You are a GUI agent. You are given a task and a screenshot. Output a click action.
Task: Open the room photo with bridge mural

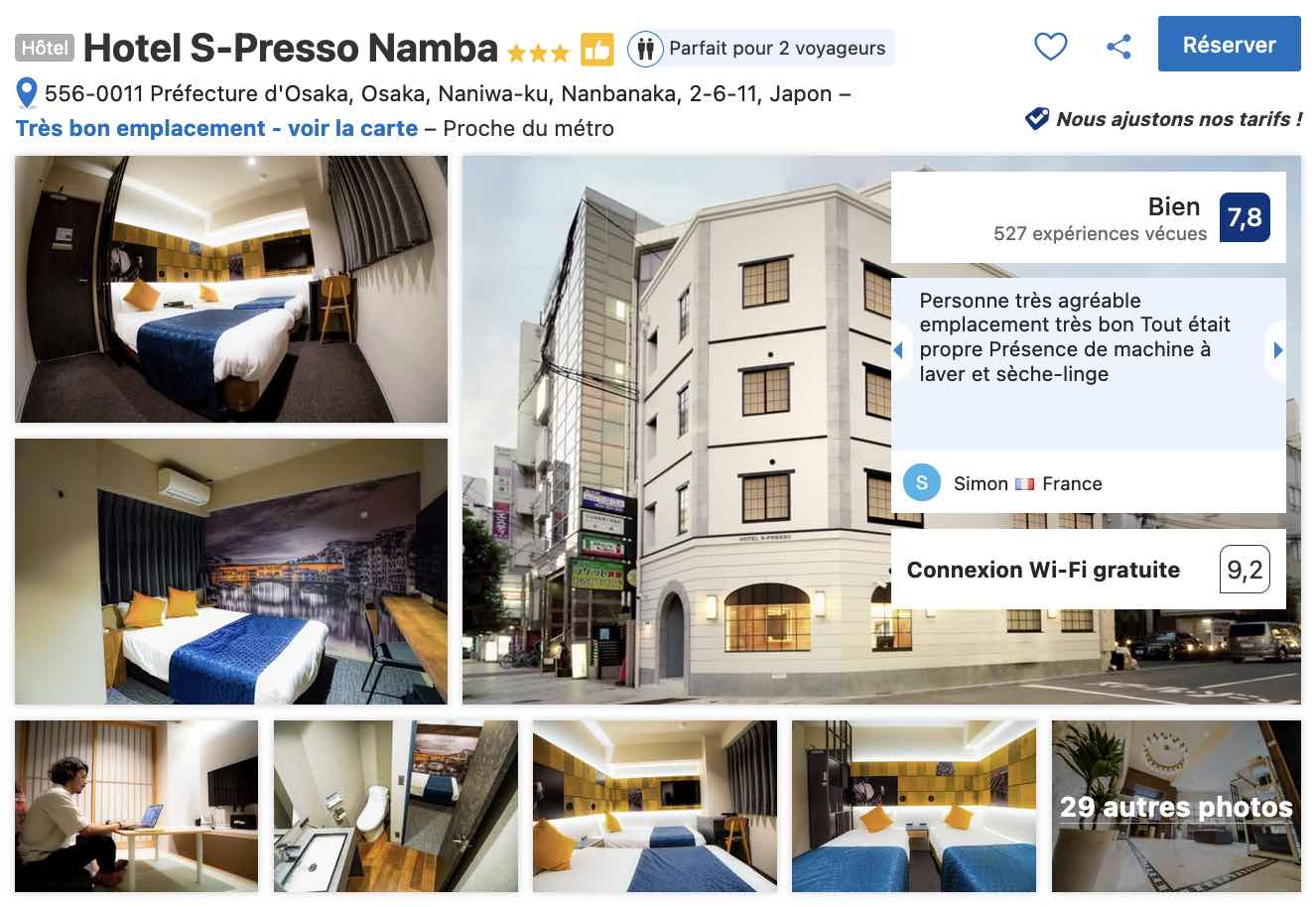tap(231, 572)
